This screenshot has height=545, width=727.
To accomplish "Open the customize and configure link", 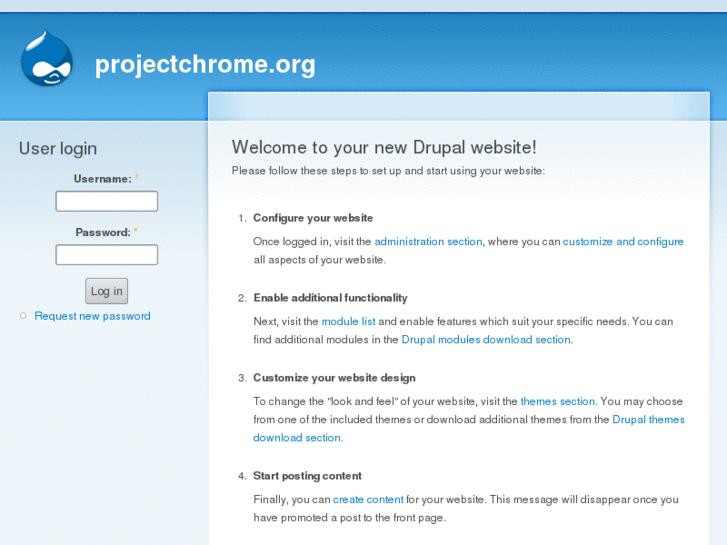I will coord(623,242).
